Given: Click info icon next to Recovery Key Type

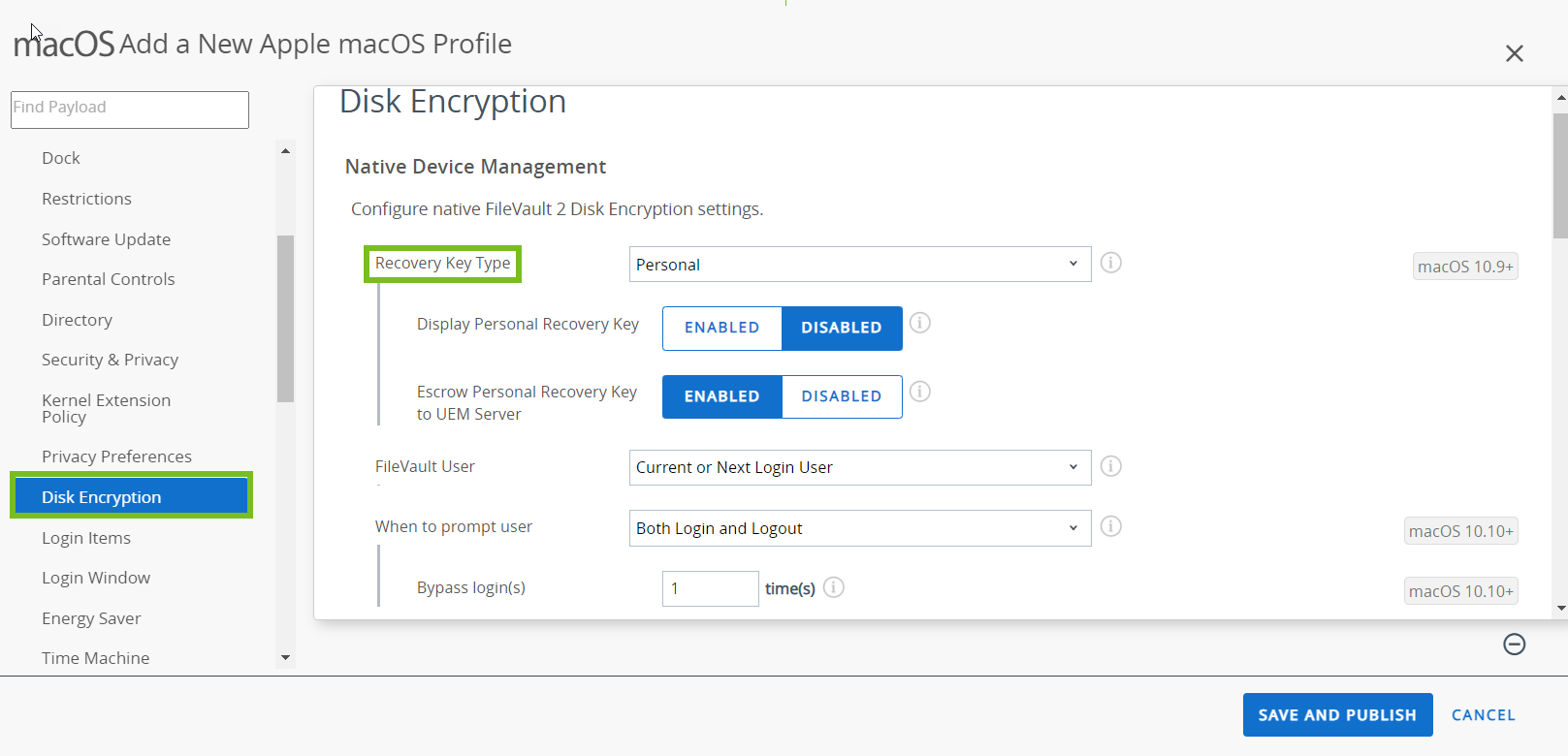Looking at the screenshot, I should click(1111, 263).
